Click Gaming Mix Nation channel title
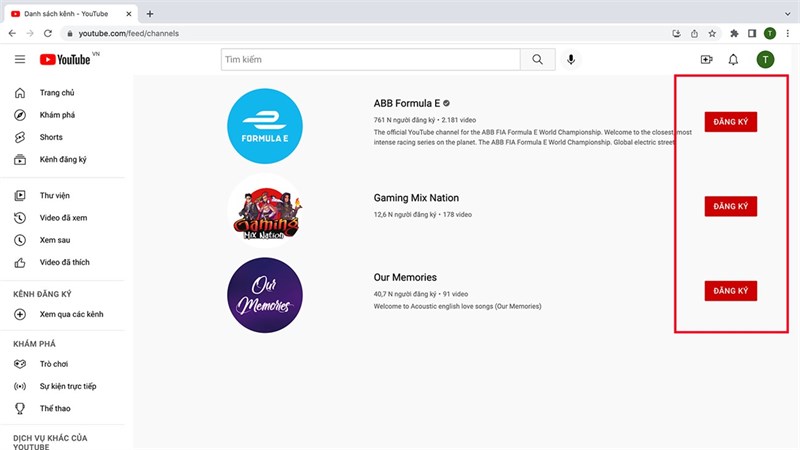This screenshot has height=450, width=800. click(416, 198)
